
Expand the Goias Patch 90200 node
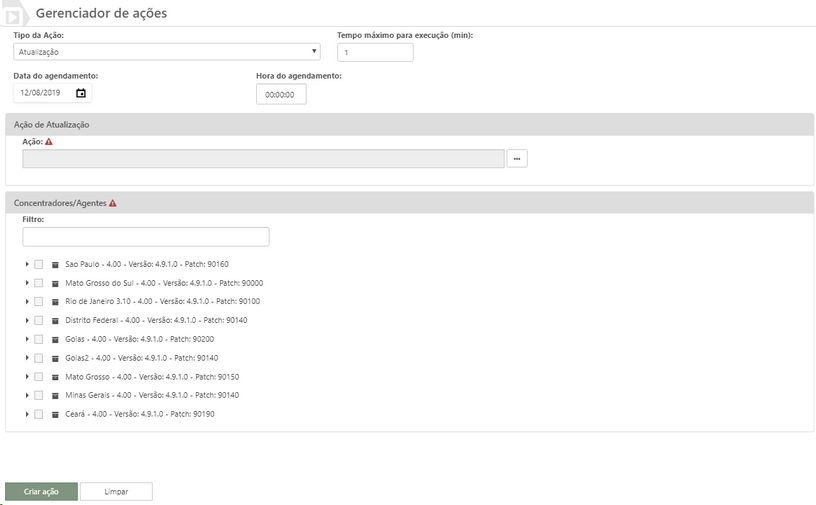(27, 339)
